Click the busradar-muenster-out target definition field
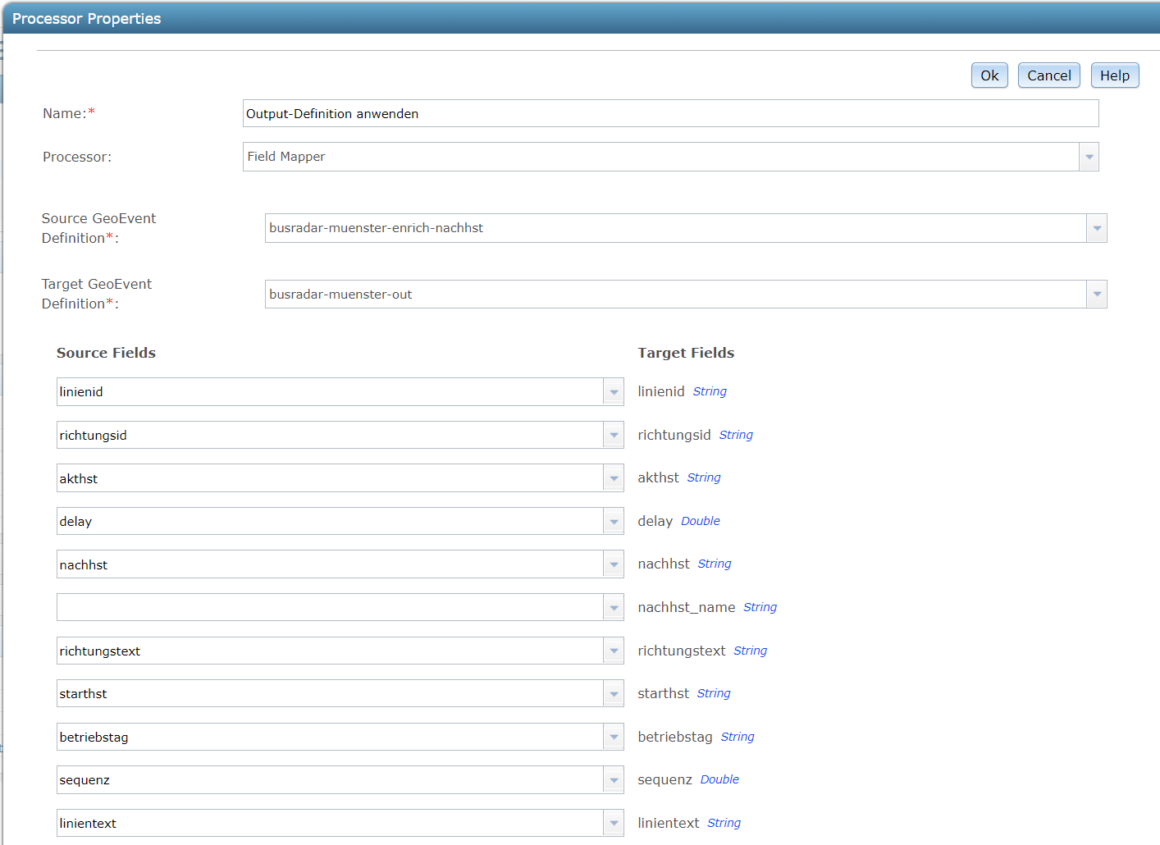 click(675, 294)
